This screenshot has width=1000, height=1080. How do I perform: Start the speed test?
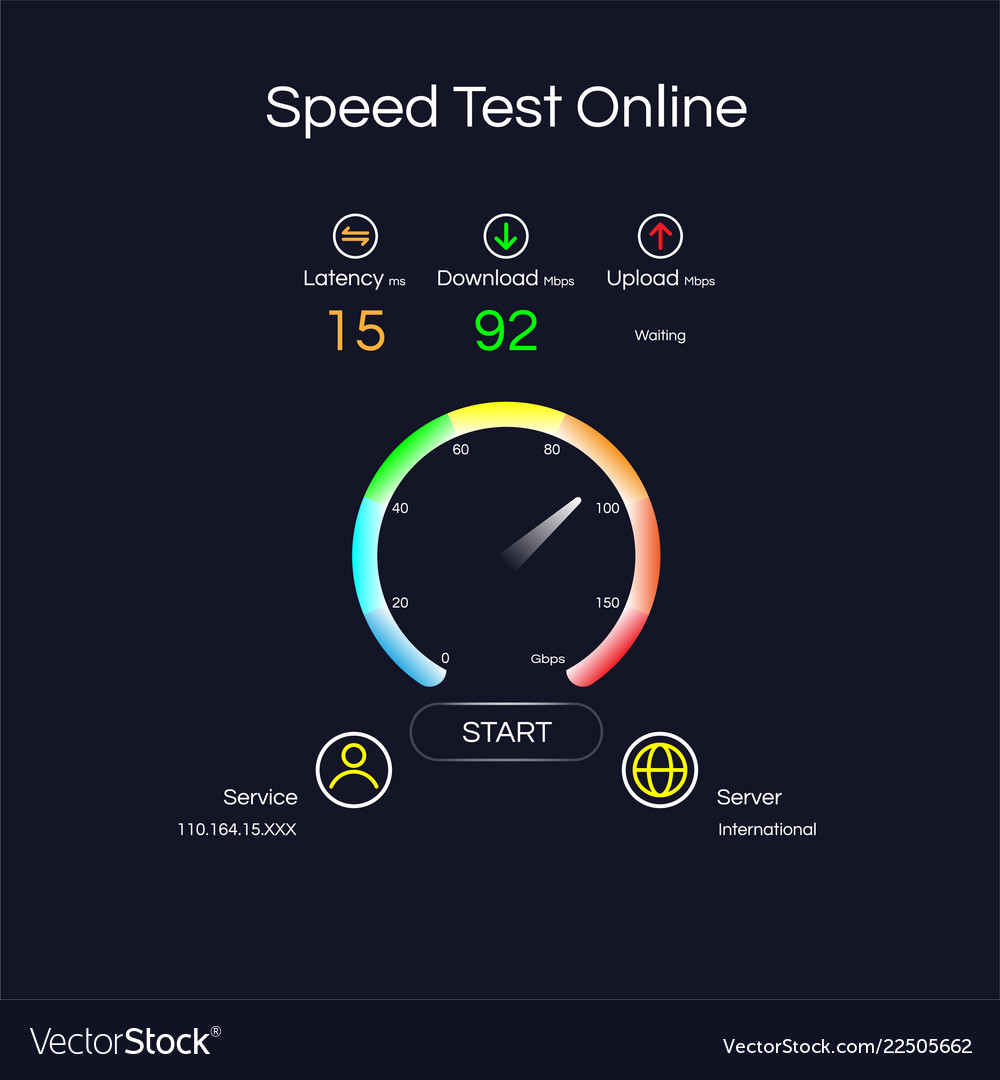point(506,732)
